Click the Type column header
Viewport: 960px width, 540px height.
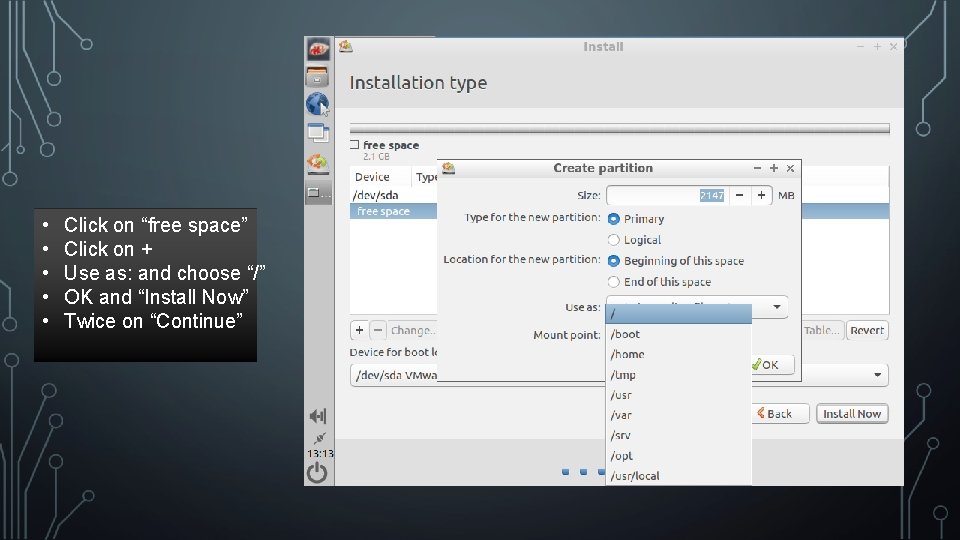point(426,177)
